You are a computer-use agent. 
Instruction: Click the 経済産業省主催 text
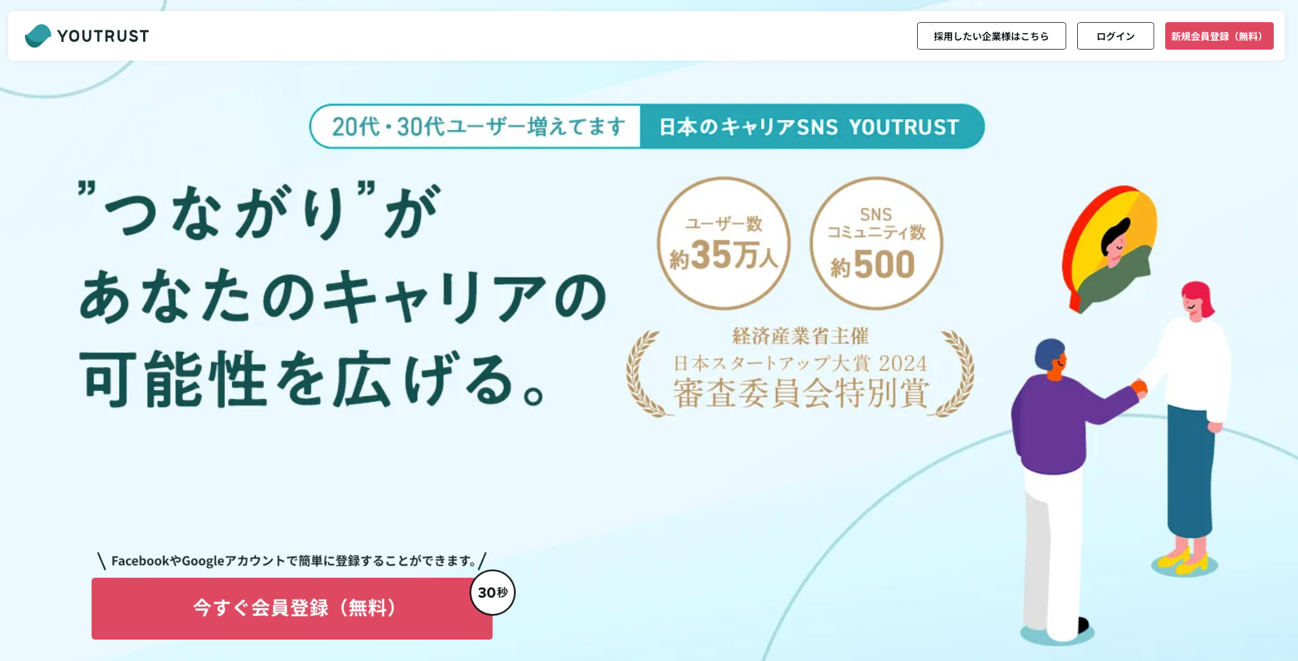[800, 336]
